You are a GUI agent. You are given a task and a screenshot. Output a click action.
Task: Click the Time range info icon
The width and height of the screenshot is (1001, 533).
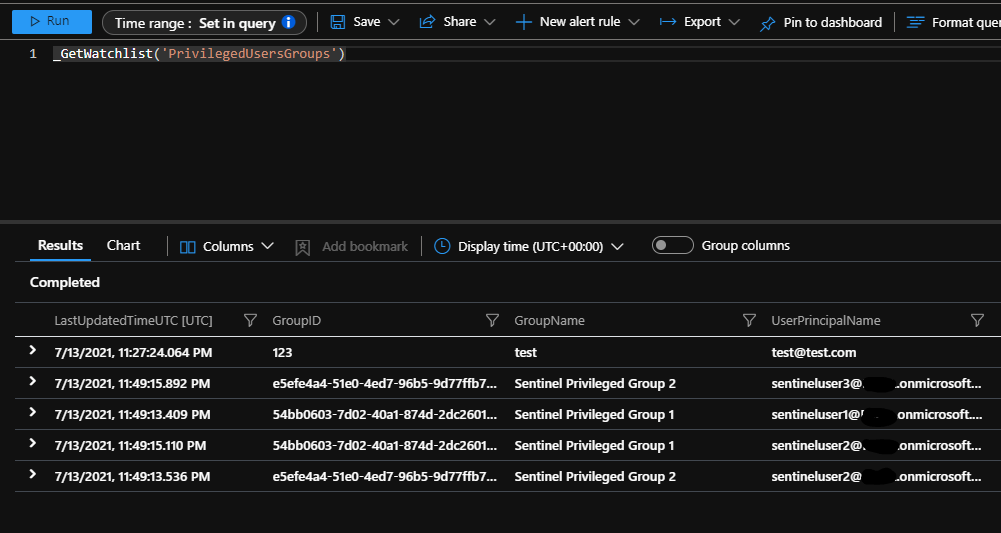point(289,22)
